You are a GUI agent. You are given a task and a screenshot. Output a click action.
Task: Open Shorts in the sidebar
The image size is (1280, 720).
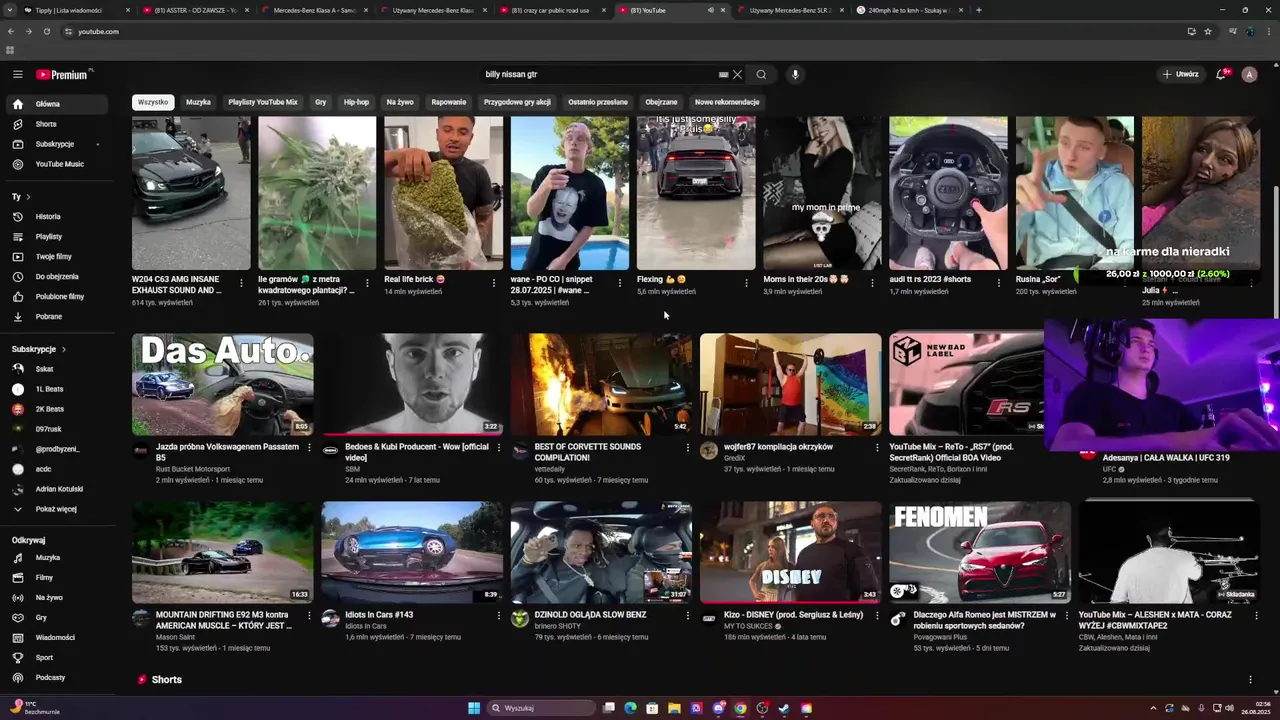58,124
